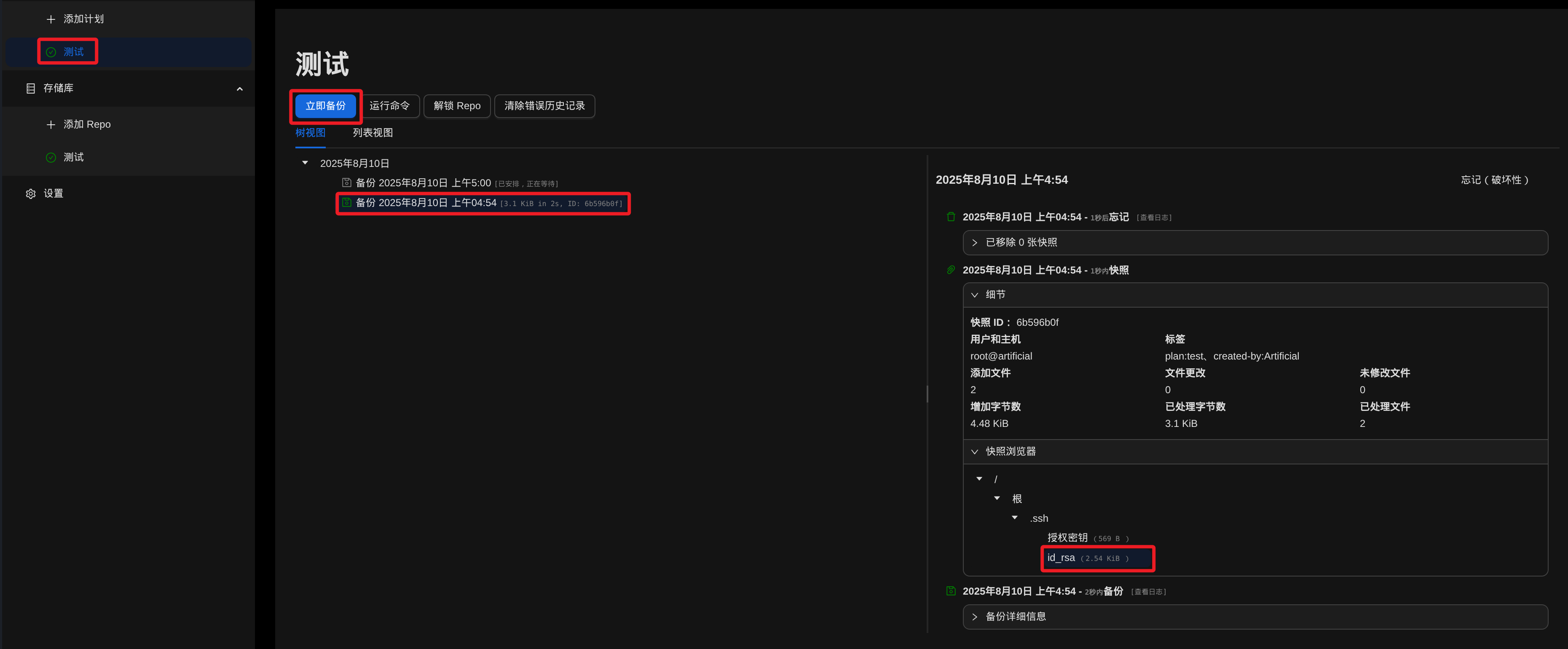Image resolution: width=1568 pixels, height=649 pixels.
Task: Expand the 已移除 0 张快照 panel
Action: click(x=975, y=243)
